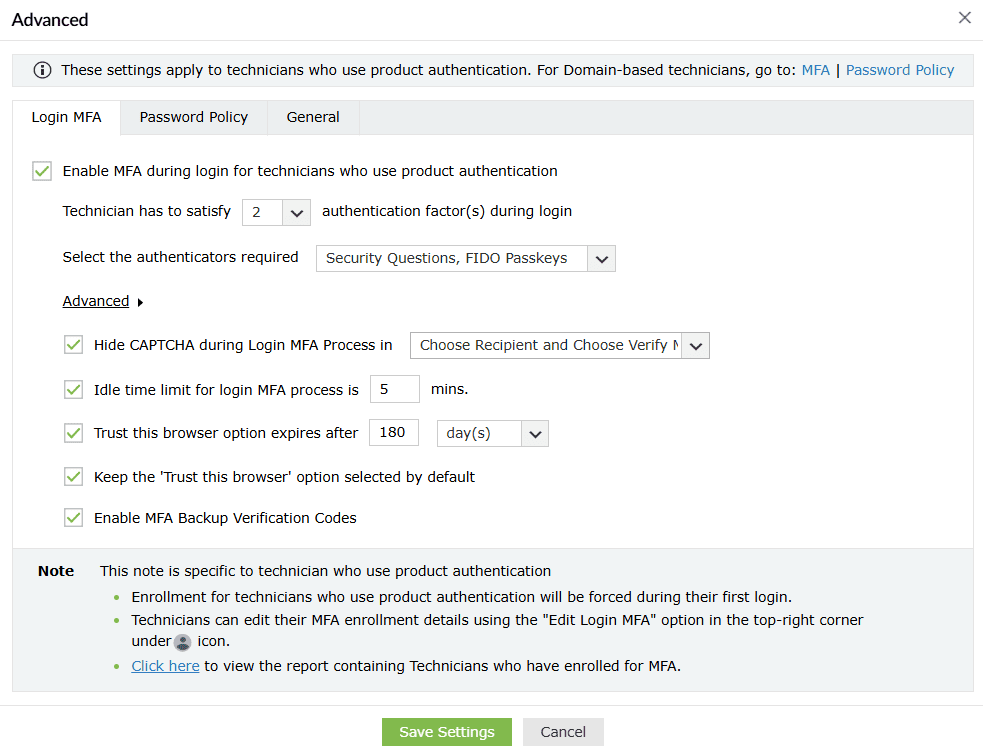
Task: Open the General tab
Action: point(312,117)
